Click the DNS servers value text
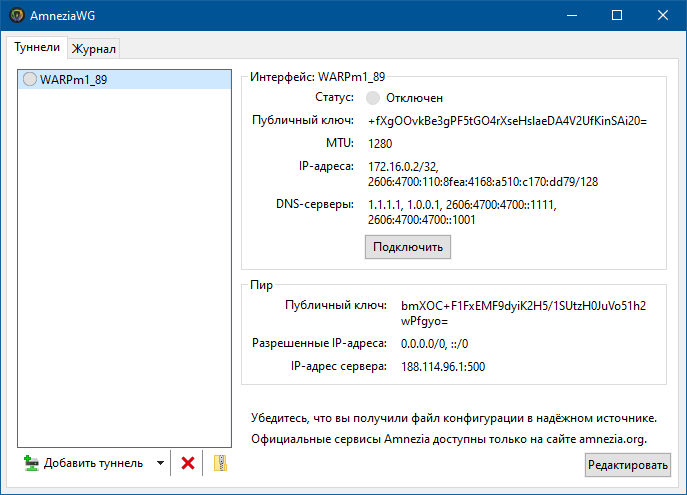 pyautogui.click(x=462, y=211)
